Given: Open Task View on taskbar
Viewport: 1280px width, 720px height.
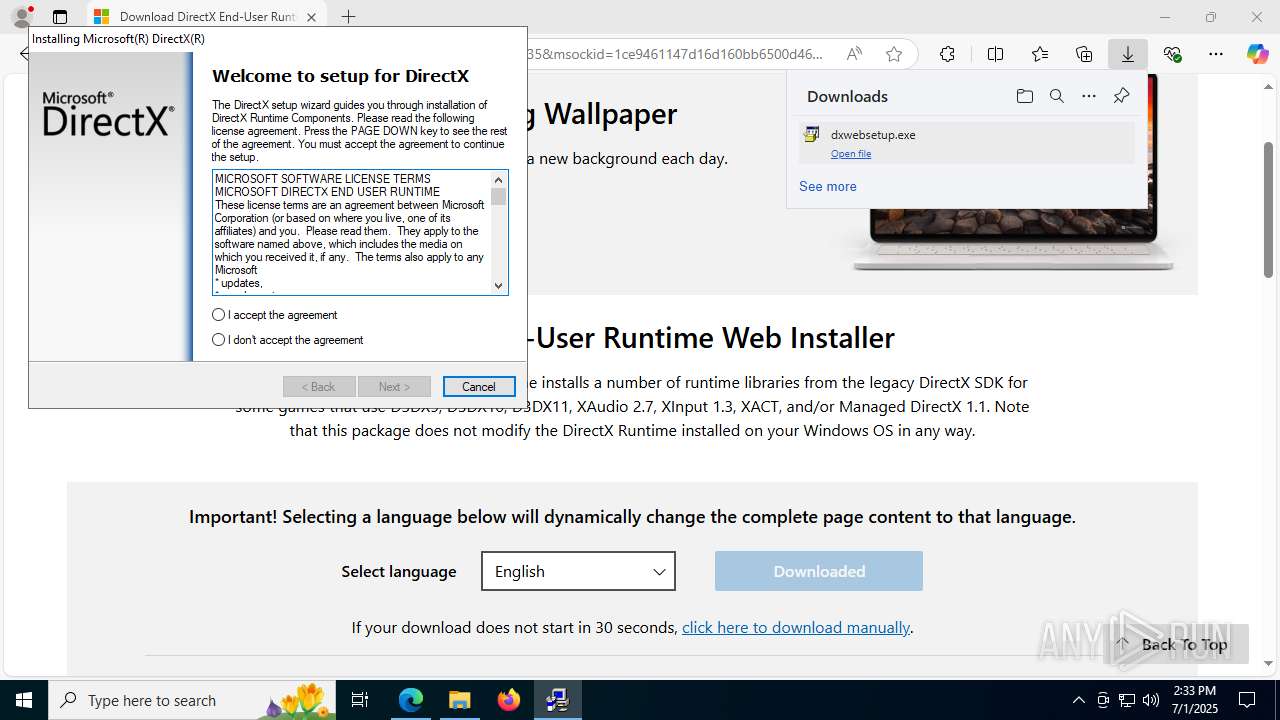Looking at the screenshot, I should [x=360, y=700].
